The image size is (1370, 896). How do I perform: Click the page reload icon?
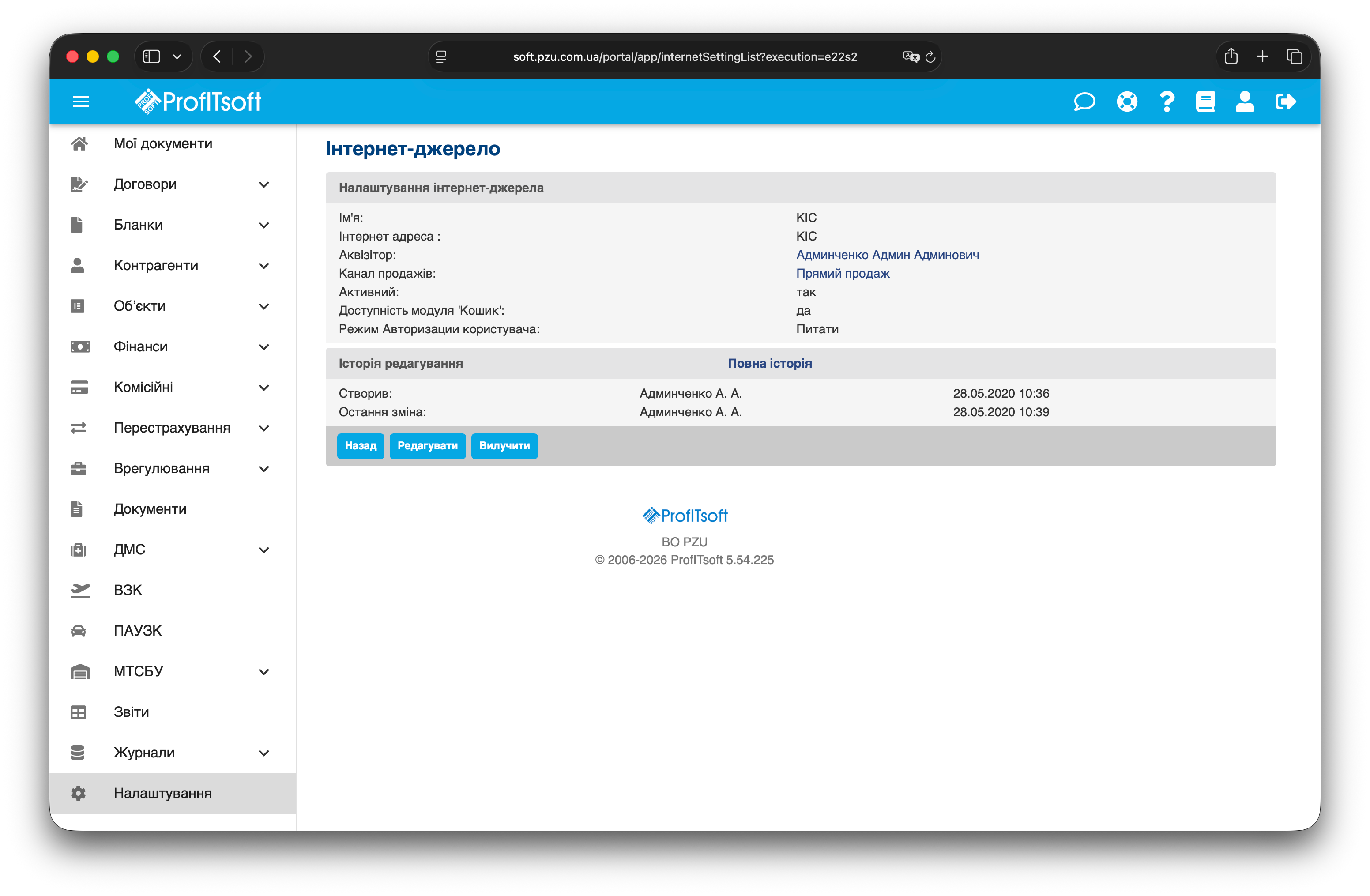(930, 57)
